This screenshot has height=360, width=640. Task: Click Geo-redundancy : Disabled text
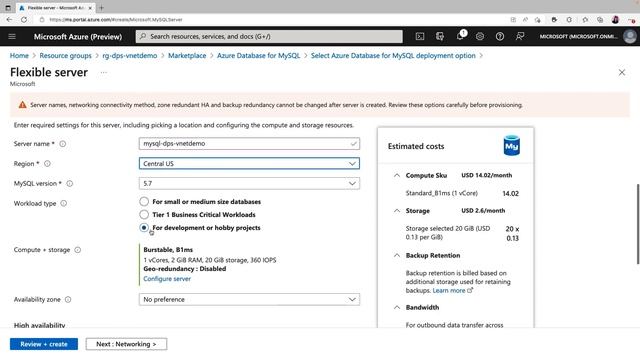coord(184,269)
